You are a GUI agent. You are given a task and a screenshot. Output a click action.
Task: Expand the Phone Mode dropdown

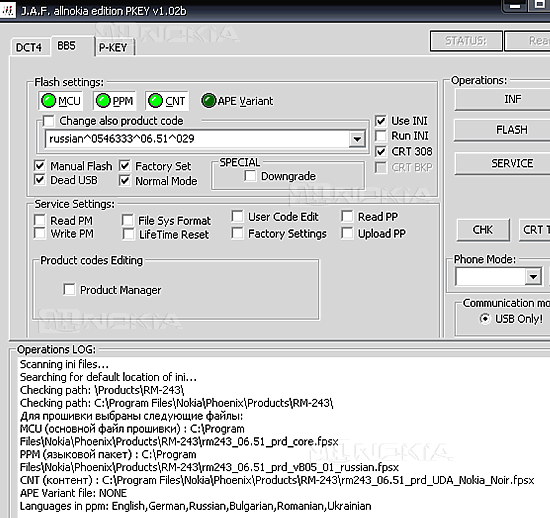click(533, 277)
